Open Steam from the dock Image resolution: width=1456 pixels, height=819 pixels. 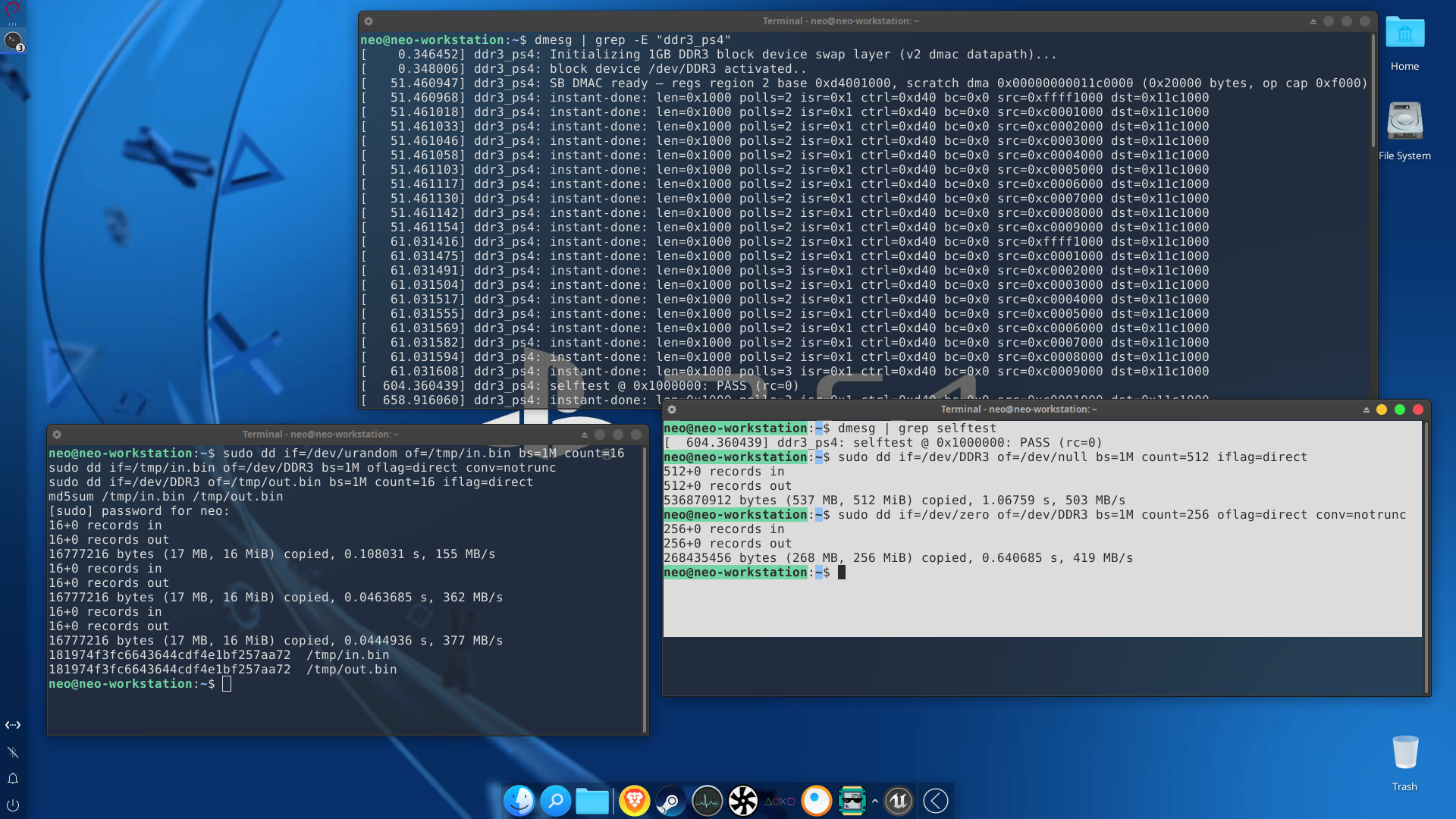(x=670, y=801)
